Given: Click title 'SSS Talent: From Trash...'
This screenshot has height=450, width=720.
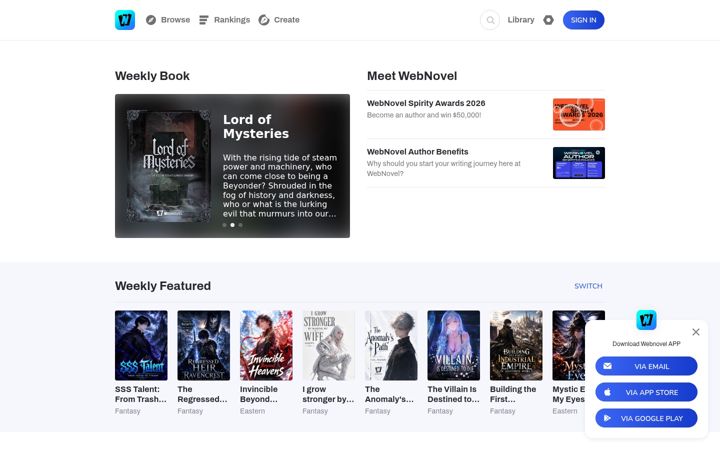Looking at the screenshot, I should coord(141,394).
